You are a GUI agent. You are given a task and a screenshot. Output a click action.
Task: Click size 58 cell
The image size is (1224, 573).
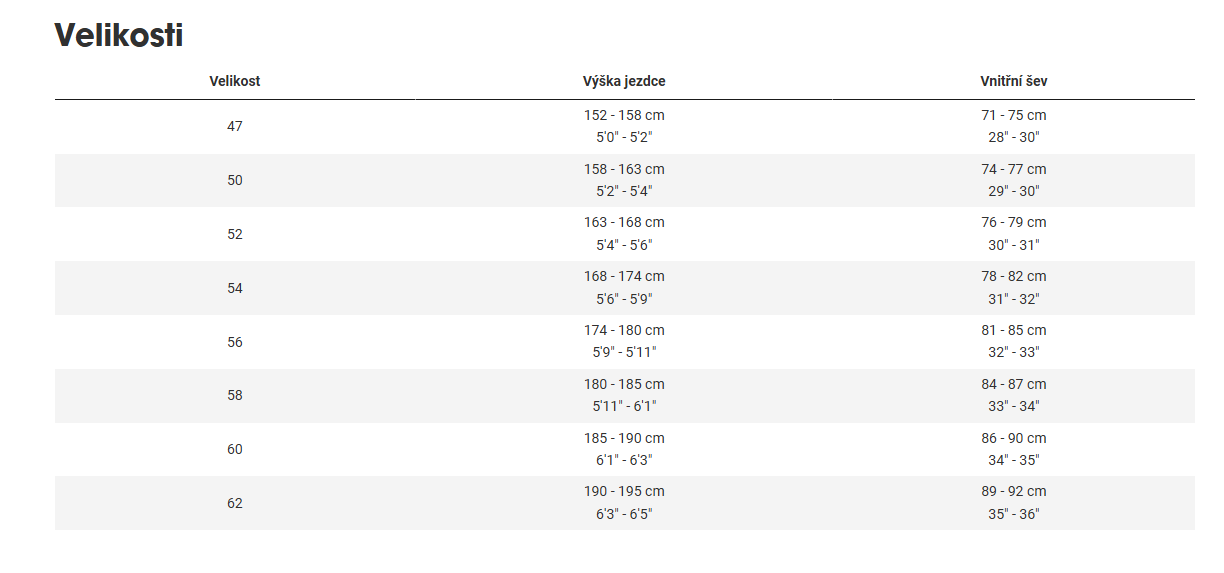click(x=235, y=395)
